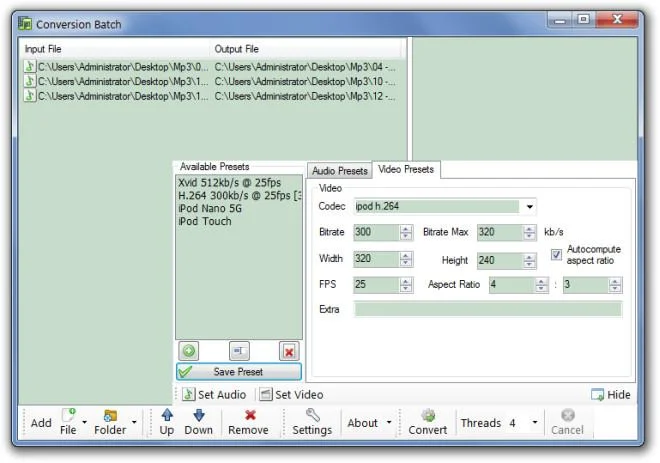Remove selected file using red X icon
660x463 pixels.
[x=248, y=422]
